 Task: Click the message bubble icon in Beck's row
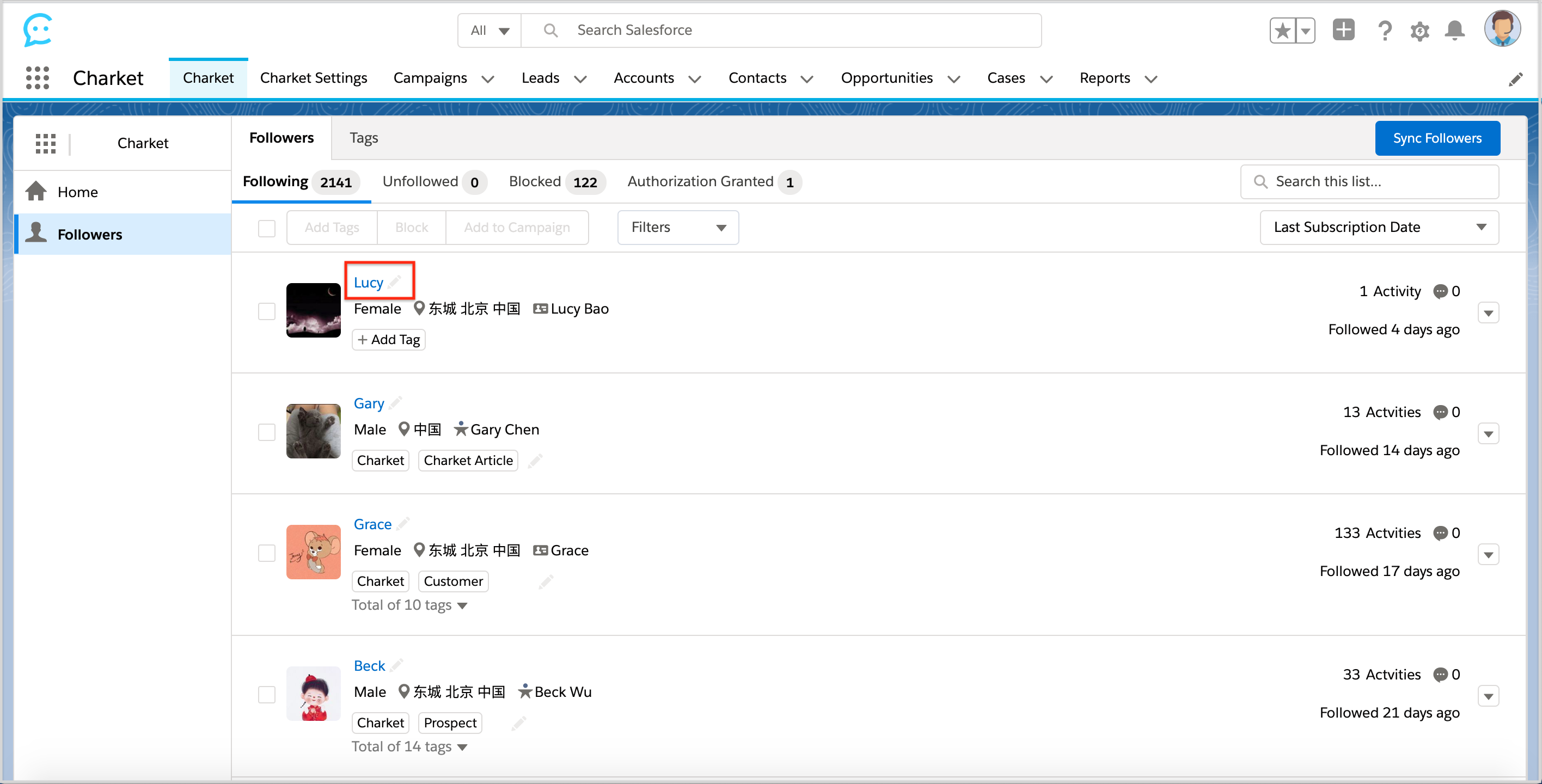(1440, 675)
